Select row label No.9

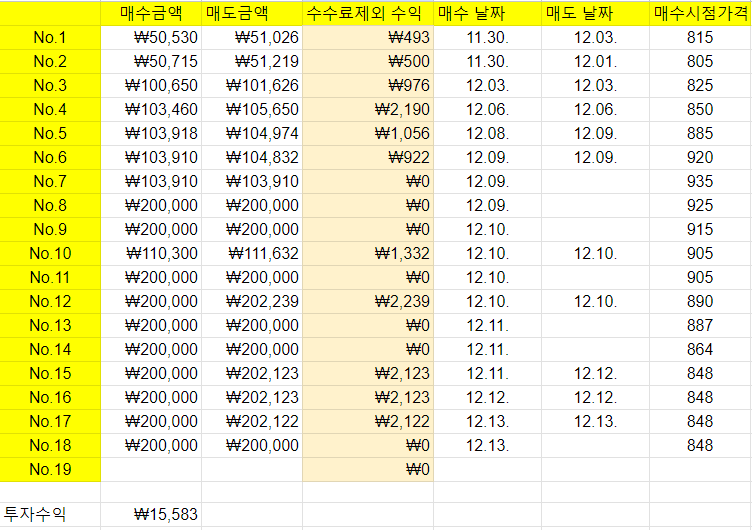(50, 229)
